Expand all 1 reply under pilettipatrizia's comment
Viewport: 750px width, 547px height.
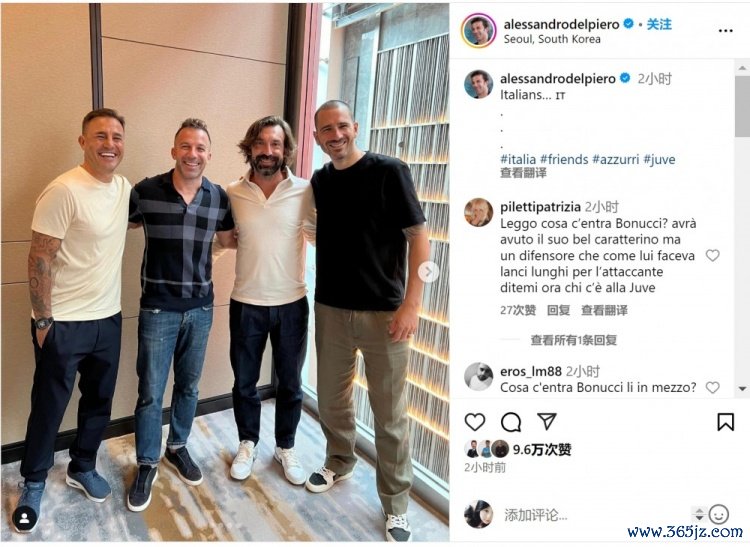pyautogui.click(x=574, y=340)
